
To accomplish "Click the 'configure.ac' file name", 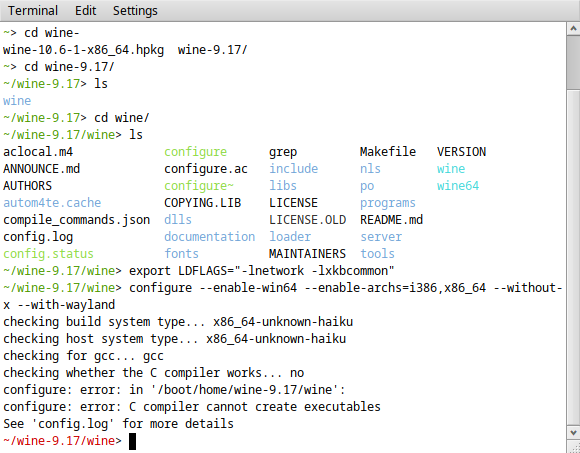I will click(206, 169).
